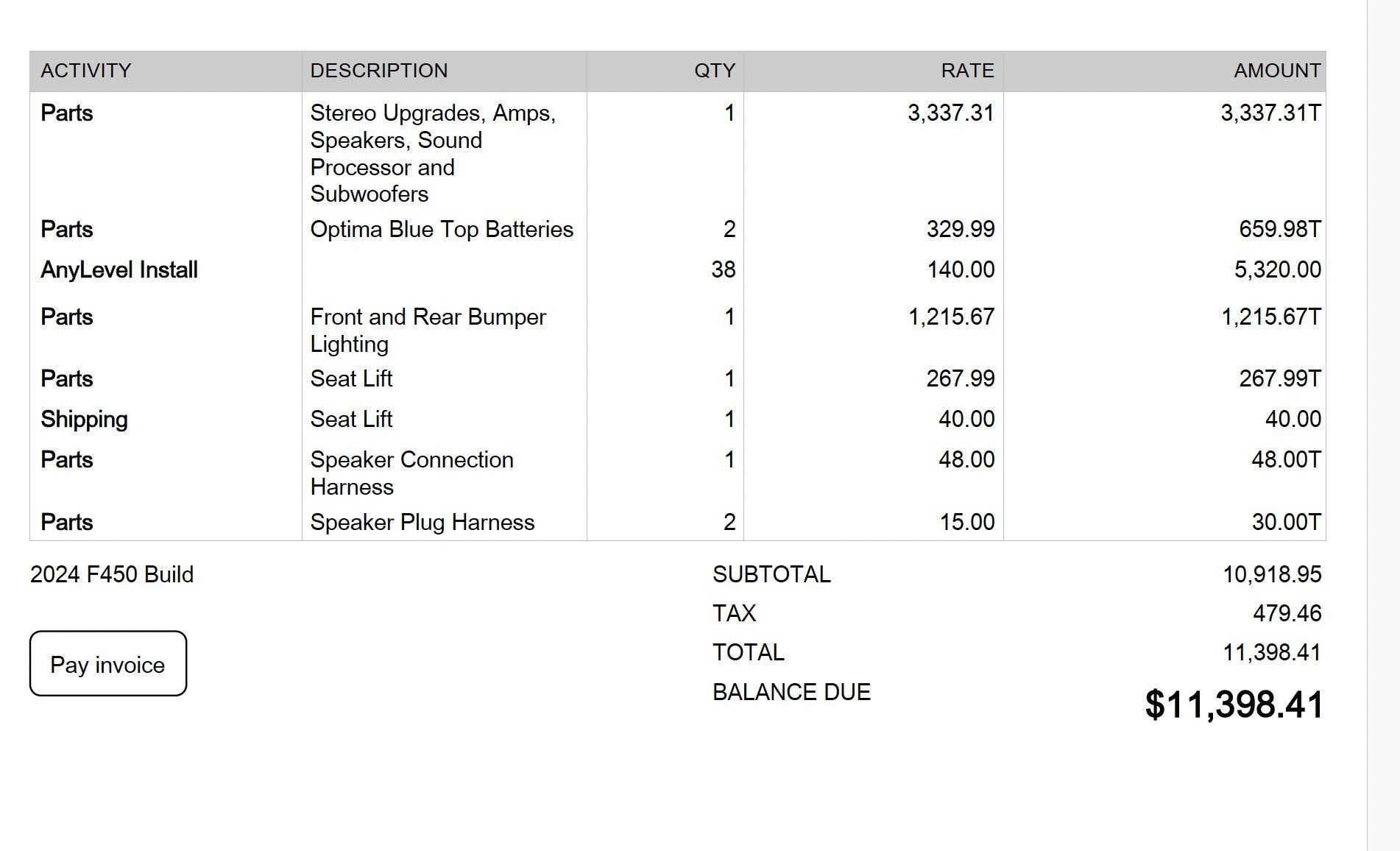Select the AMOUNT column header
Screen dimensions: 1400x851
click(x=1277, y=71)
